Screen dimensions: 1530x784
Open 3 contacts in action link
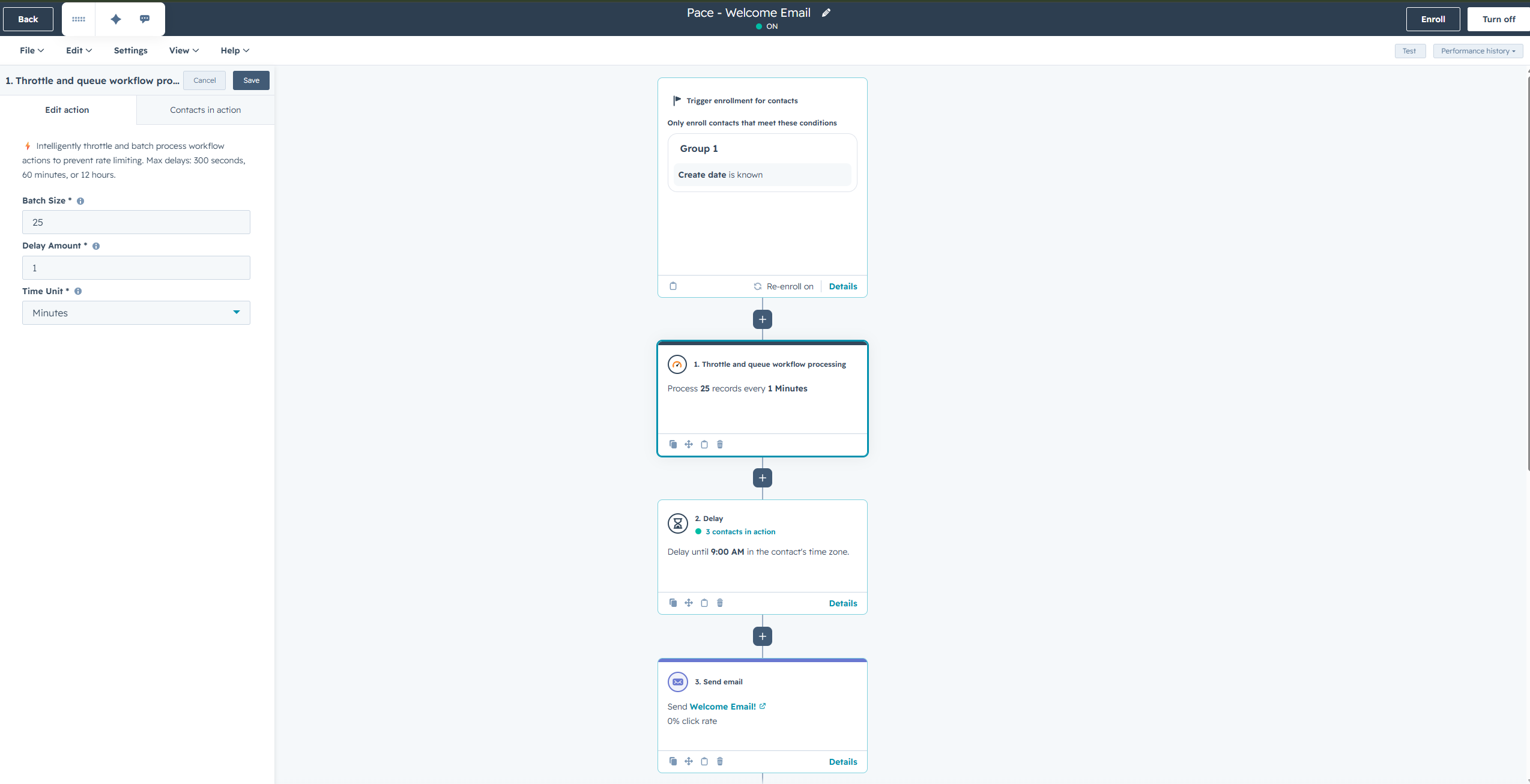tap(740, 532)
